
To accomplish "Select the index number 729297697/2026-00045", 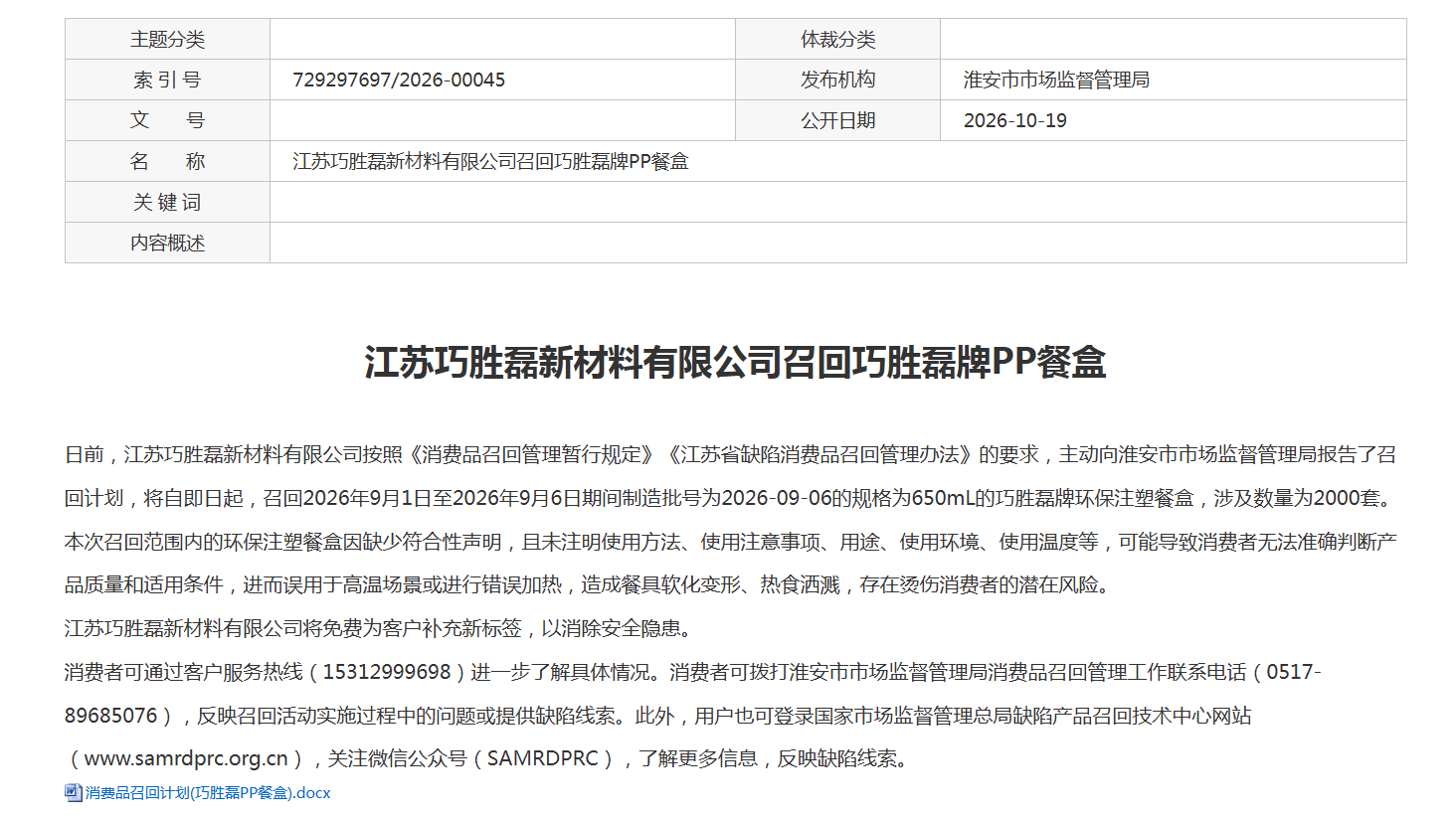I will point(399,80).
